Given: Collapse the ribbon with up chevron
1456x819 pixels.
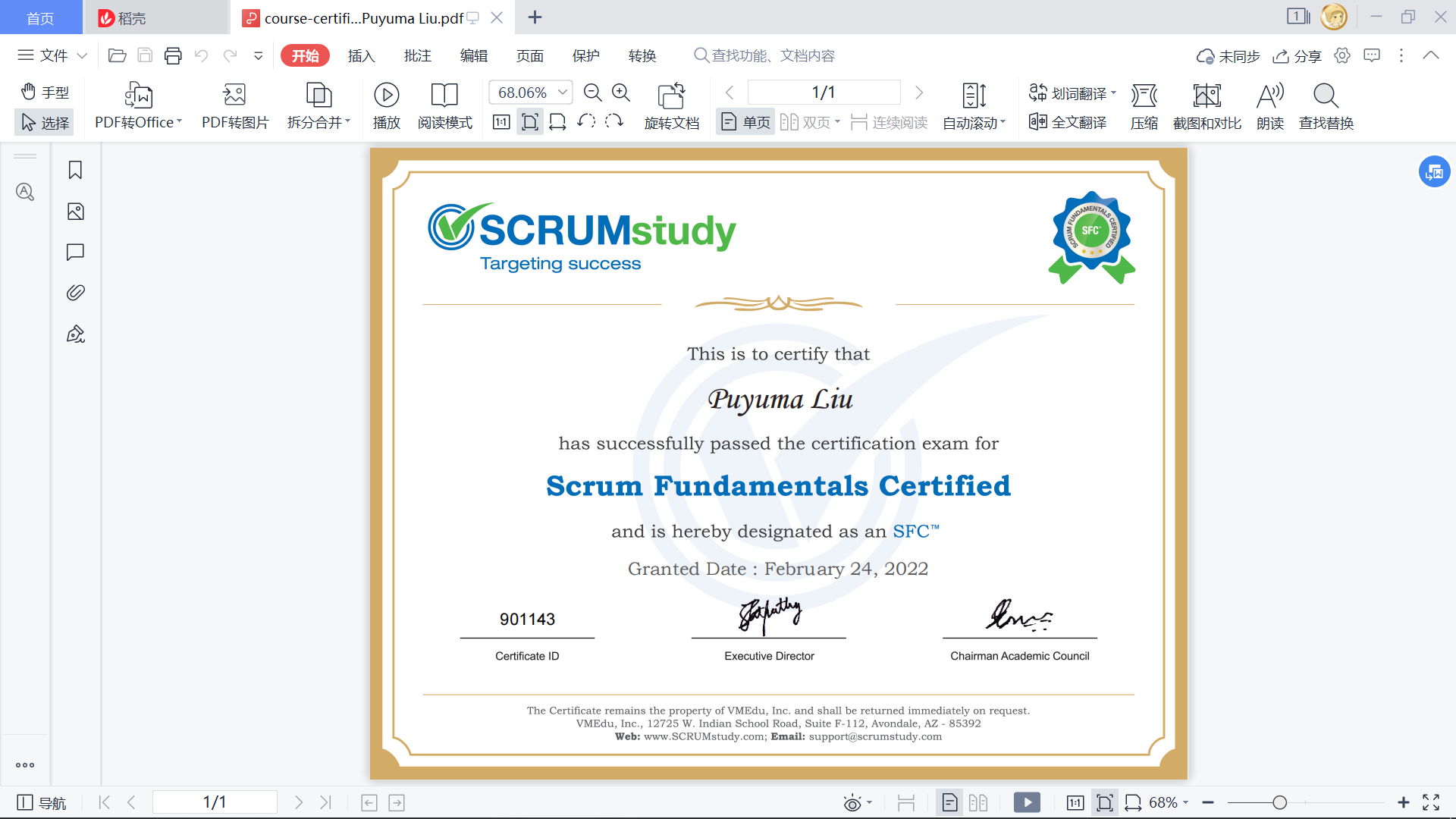Looking at the screenshot, I should click(1431, 55).
